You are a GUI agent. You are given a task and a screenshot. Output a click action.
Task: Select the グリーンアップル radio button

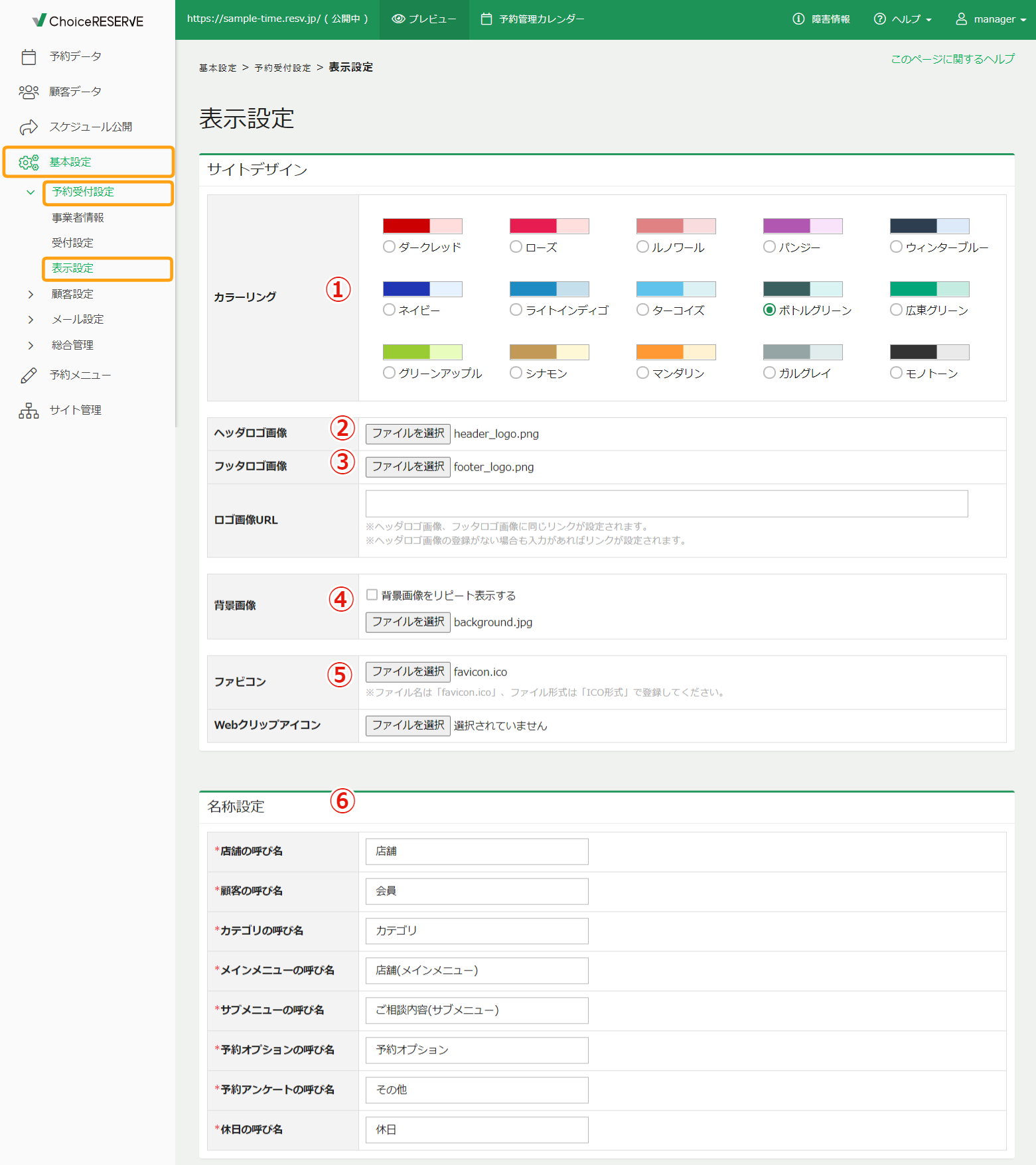pyautogui.click(x=390, y=373)
